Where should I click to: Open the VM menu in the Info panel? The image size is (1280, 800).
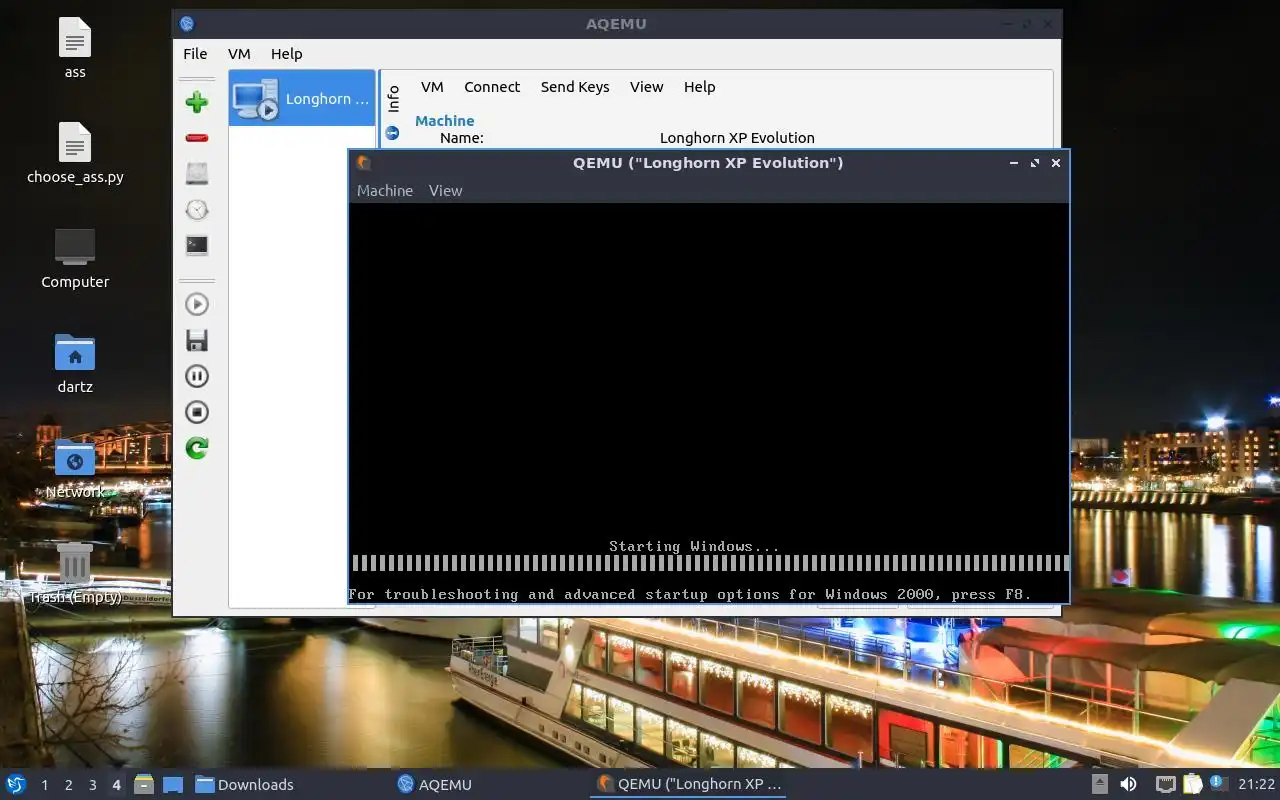point(432,87)
